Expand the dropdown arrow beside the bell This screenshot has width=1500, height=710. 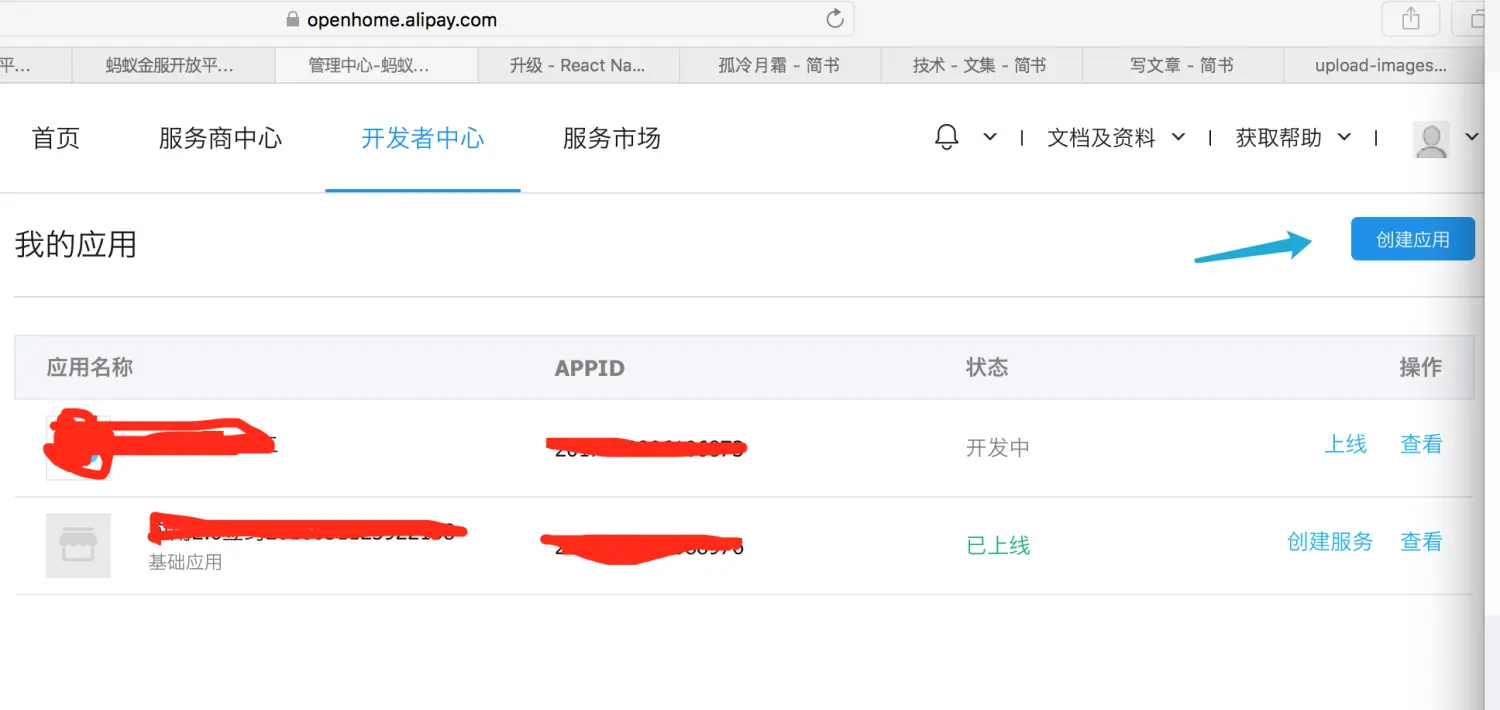pos(990,138)
